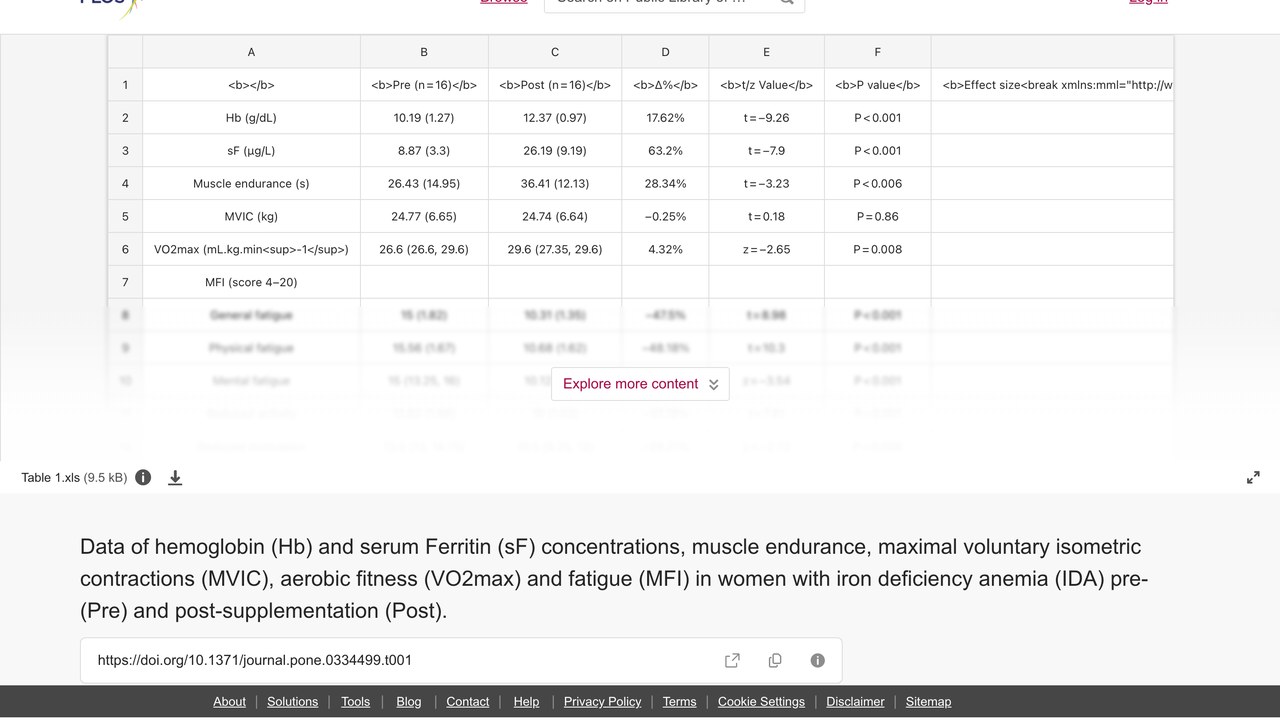Open the Tools footer link
The image size is (1280, 720).
[x=355, y=702]
